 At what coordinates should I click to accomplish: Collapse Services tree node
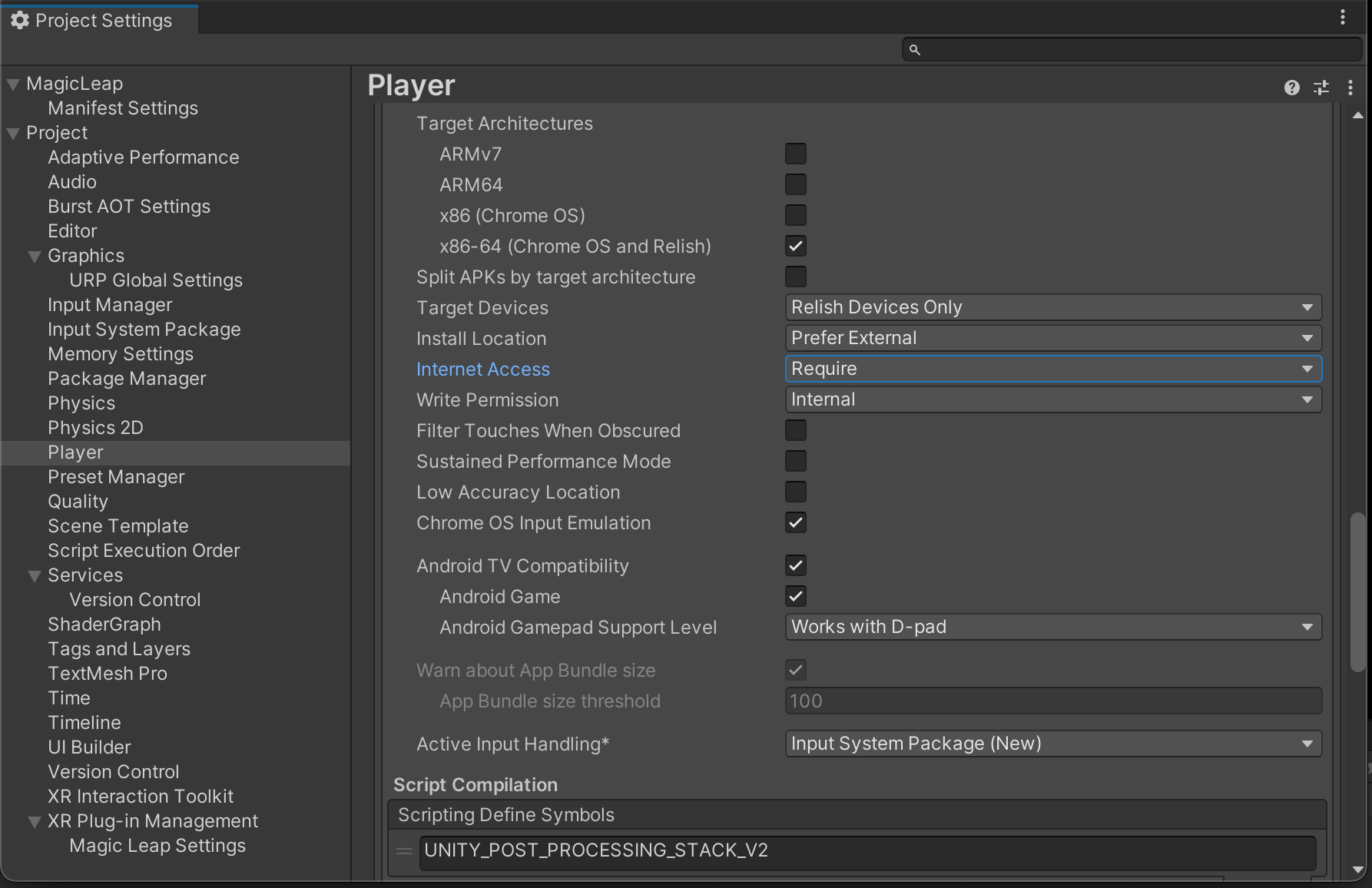pyautogui.click(x=35, y=575)
